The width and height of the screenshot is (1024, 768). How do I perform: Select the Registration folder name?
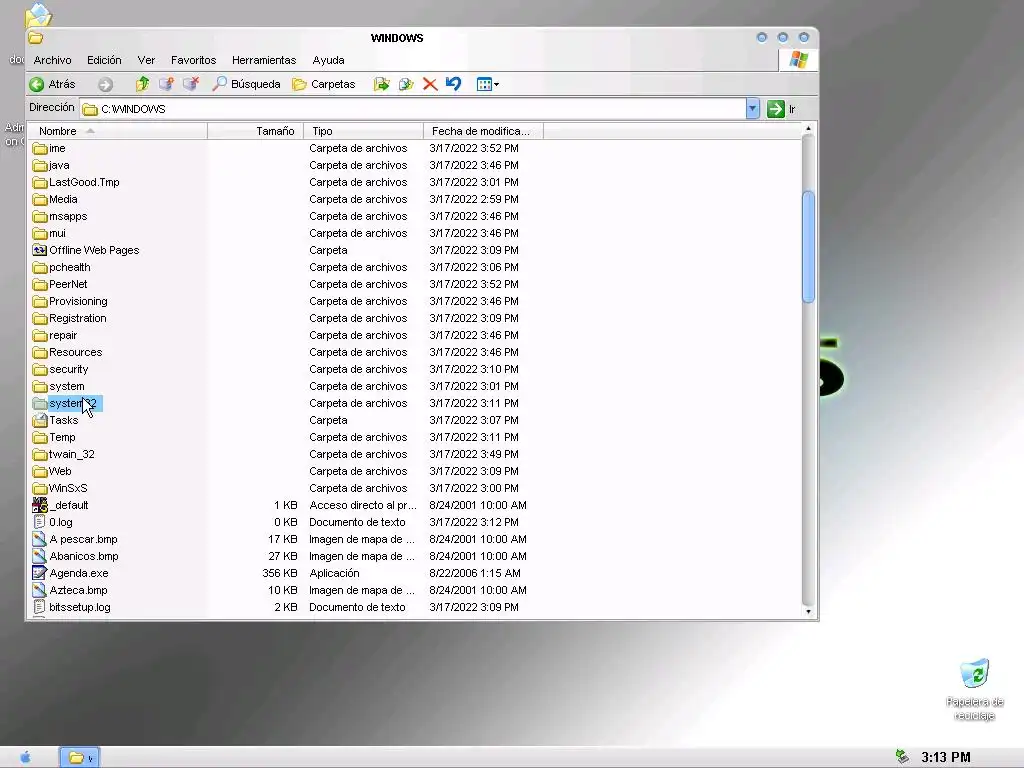click(x=78, y=318)
